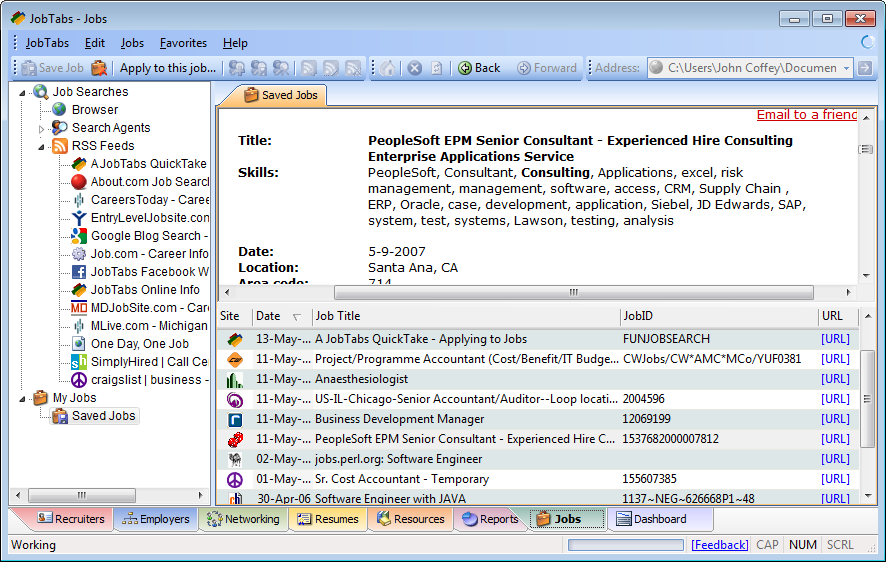The width and height of the screenshot is (886, 562).
Task: Select Saved Jobs in My Jobs tree
Action: 103,416
